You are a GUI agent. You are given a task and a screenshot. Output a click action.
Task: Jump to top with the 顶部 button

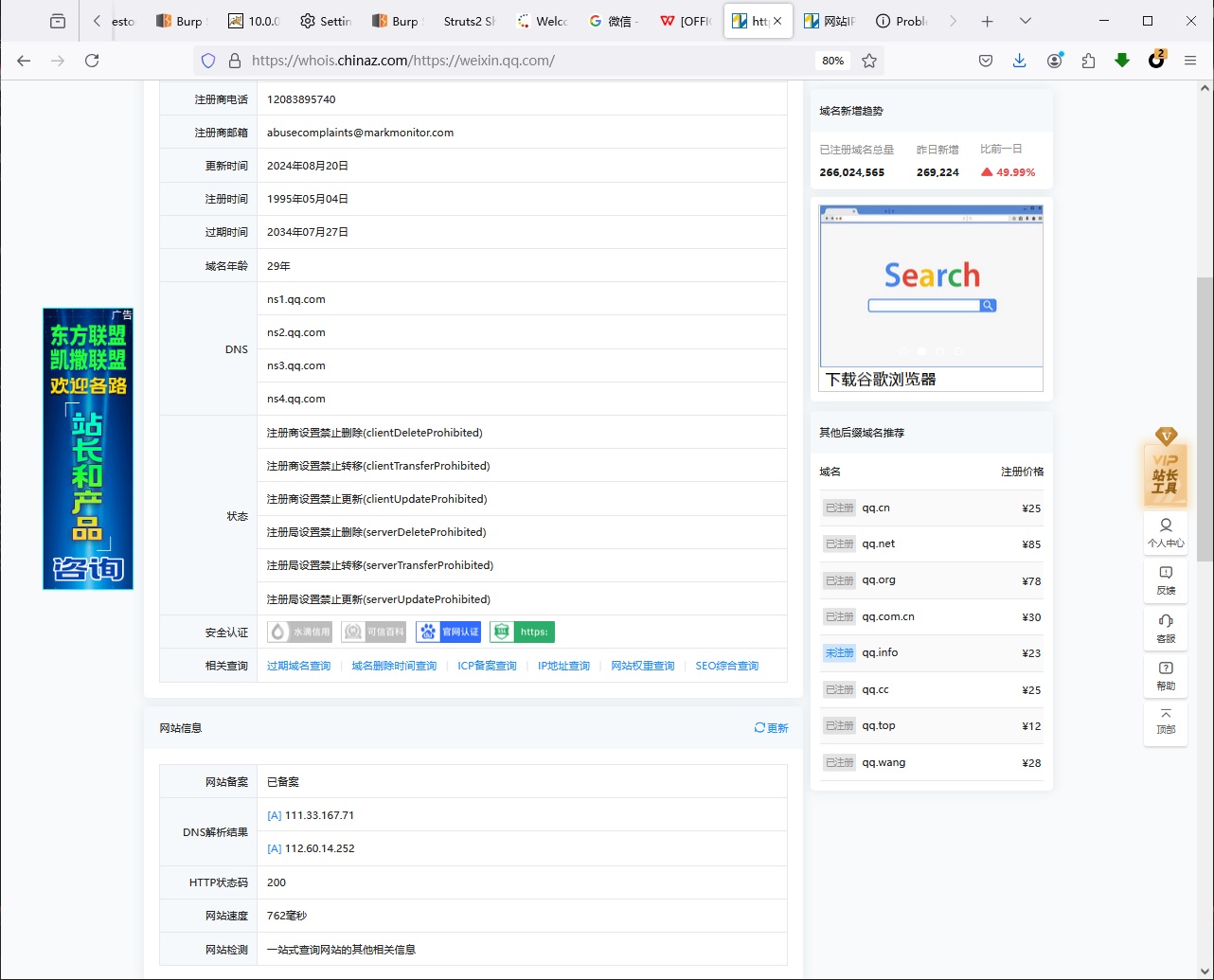(x=1166, y=722)
